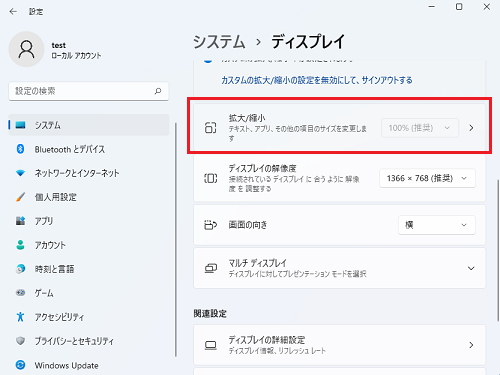Viewport: 500px width, 375px height.
Task: Click the ディスプレイの解像度 resolution icon
Action: [x=210, y=178]
